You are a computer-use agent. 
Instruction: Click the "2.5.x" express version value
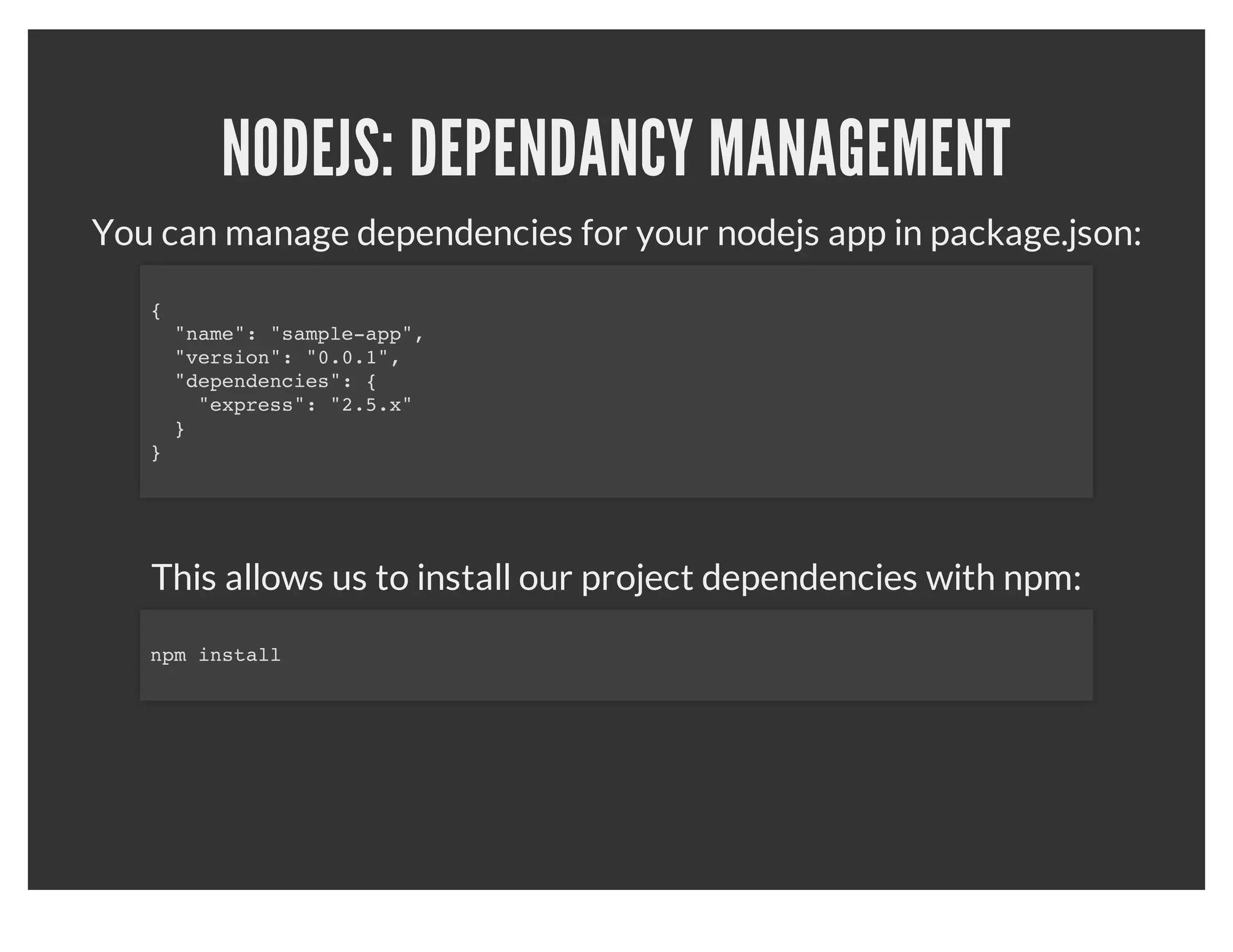371,405
